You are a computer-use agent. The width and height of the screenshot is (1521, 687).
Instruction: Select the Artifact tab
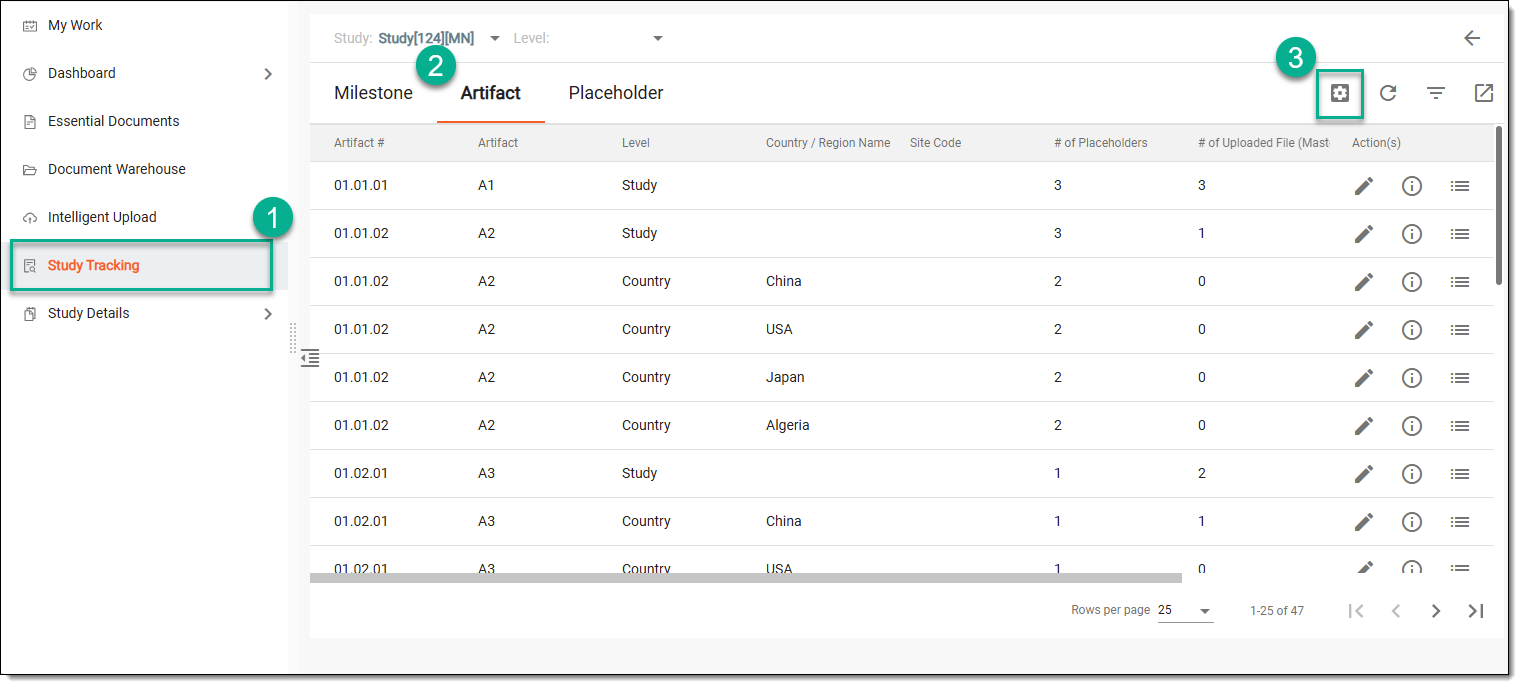coord(491,93)
